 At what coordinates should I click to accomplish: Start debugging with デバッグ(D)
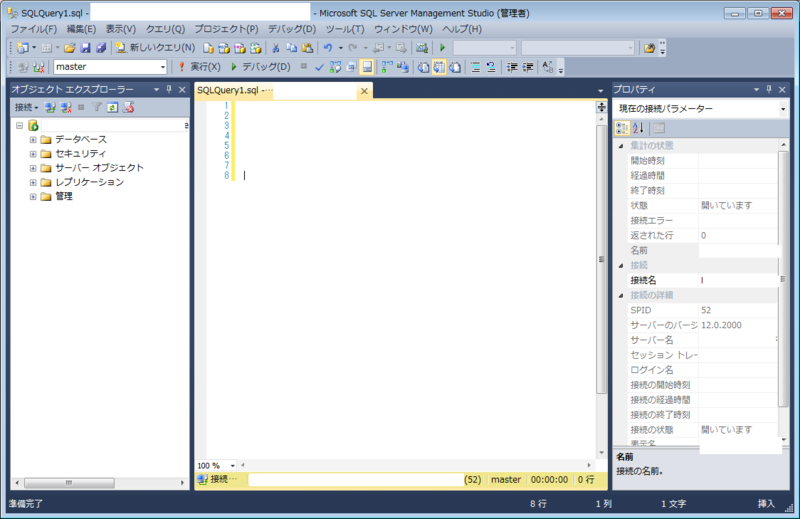click(260, 67)
